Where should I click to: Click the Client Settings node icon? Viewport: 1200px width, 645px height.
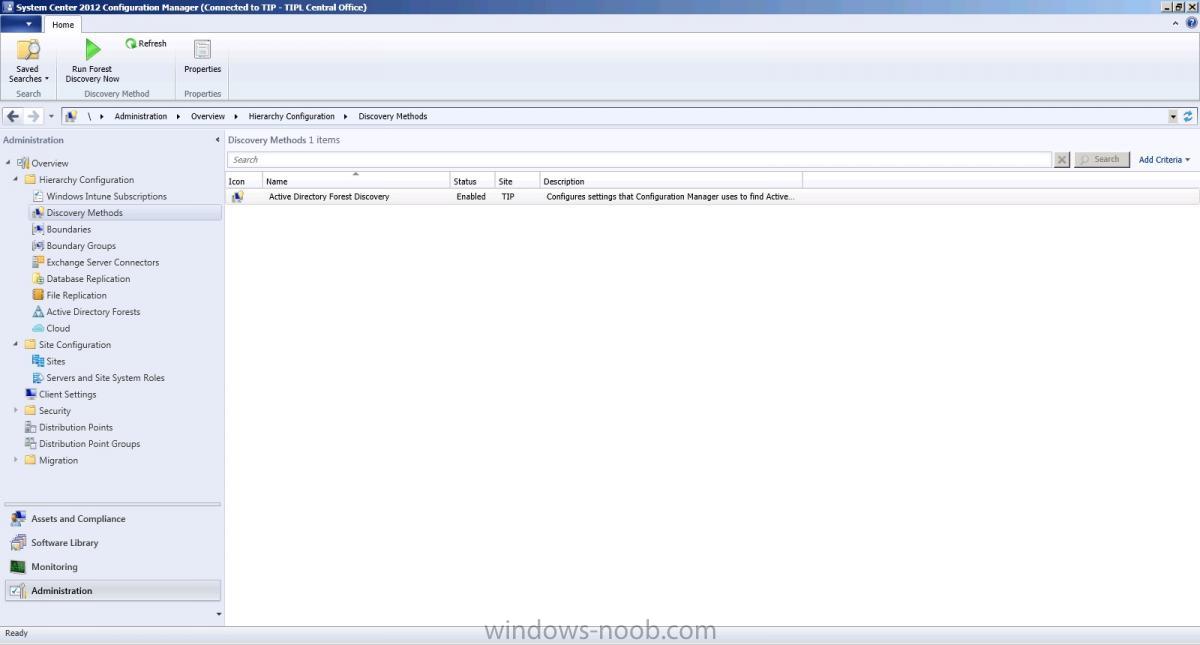(x=30, y=394)
